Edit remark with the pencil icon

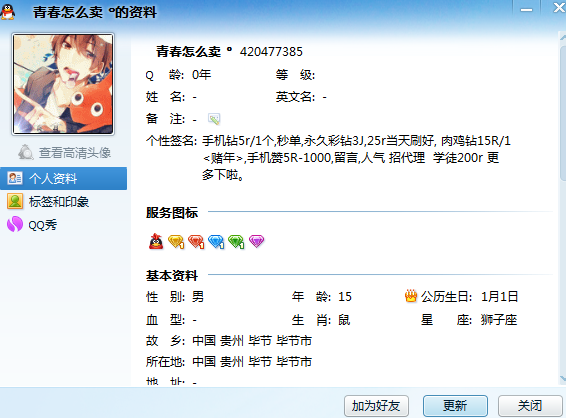pyautogui.click(x=214, y=119)
